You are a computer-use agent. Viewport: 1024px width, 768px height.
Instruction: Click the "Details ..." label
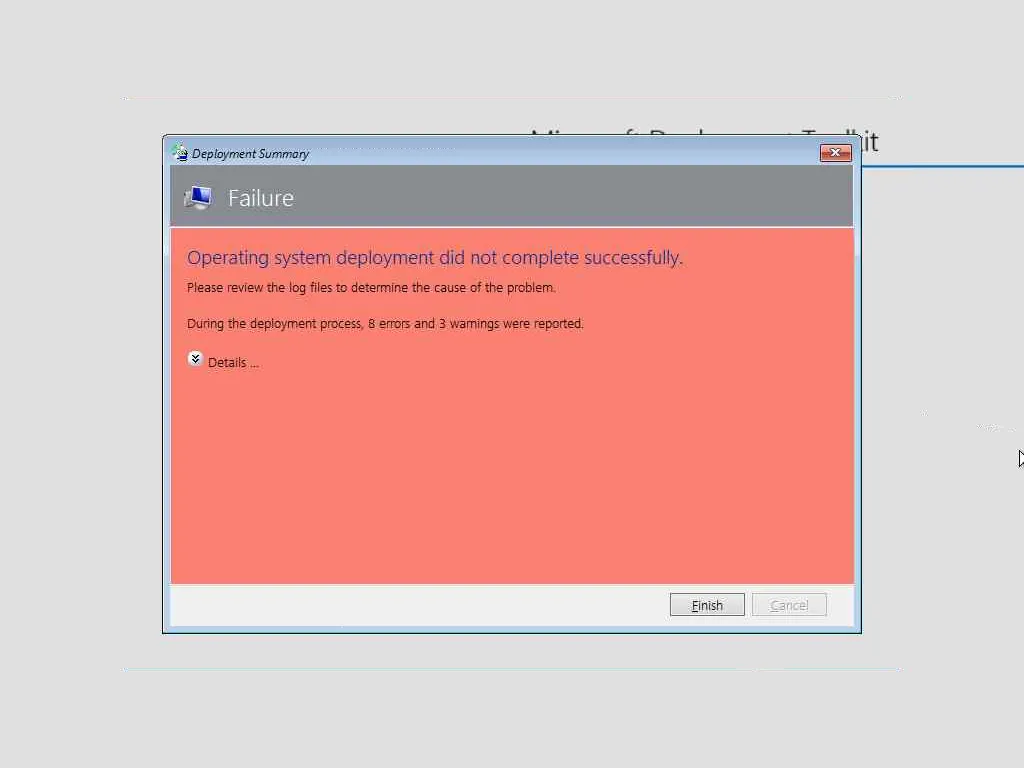(x=233, y=363)
